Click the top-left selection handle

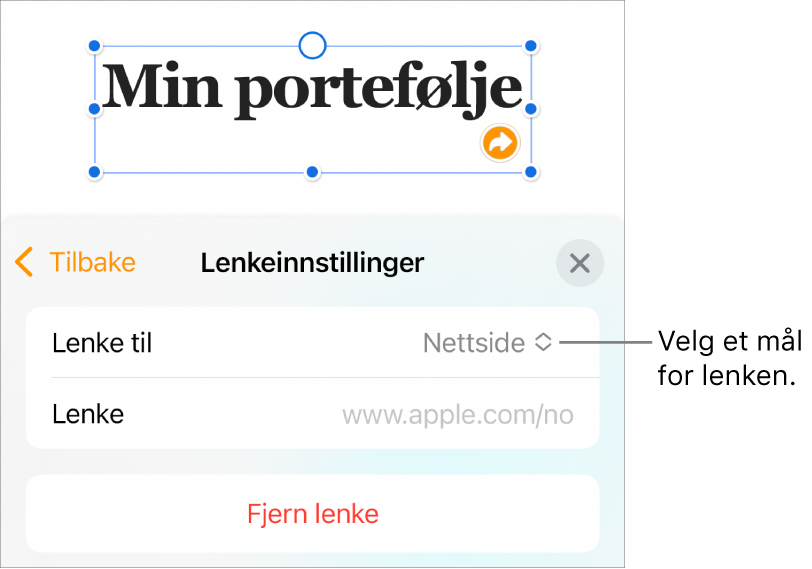pyautogui.click(x=95, y=46)
